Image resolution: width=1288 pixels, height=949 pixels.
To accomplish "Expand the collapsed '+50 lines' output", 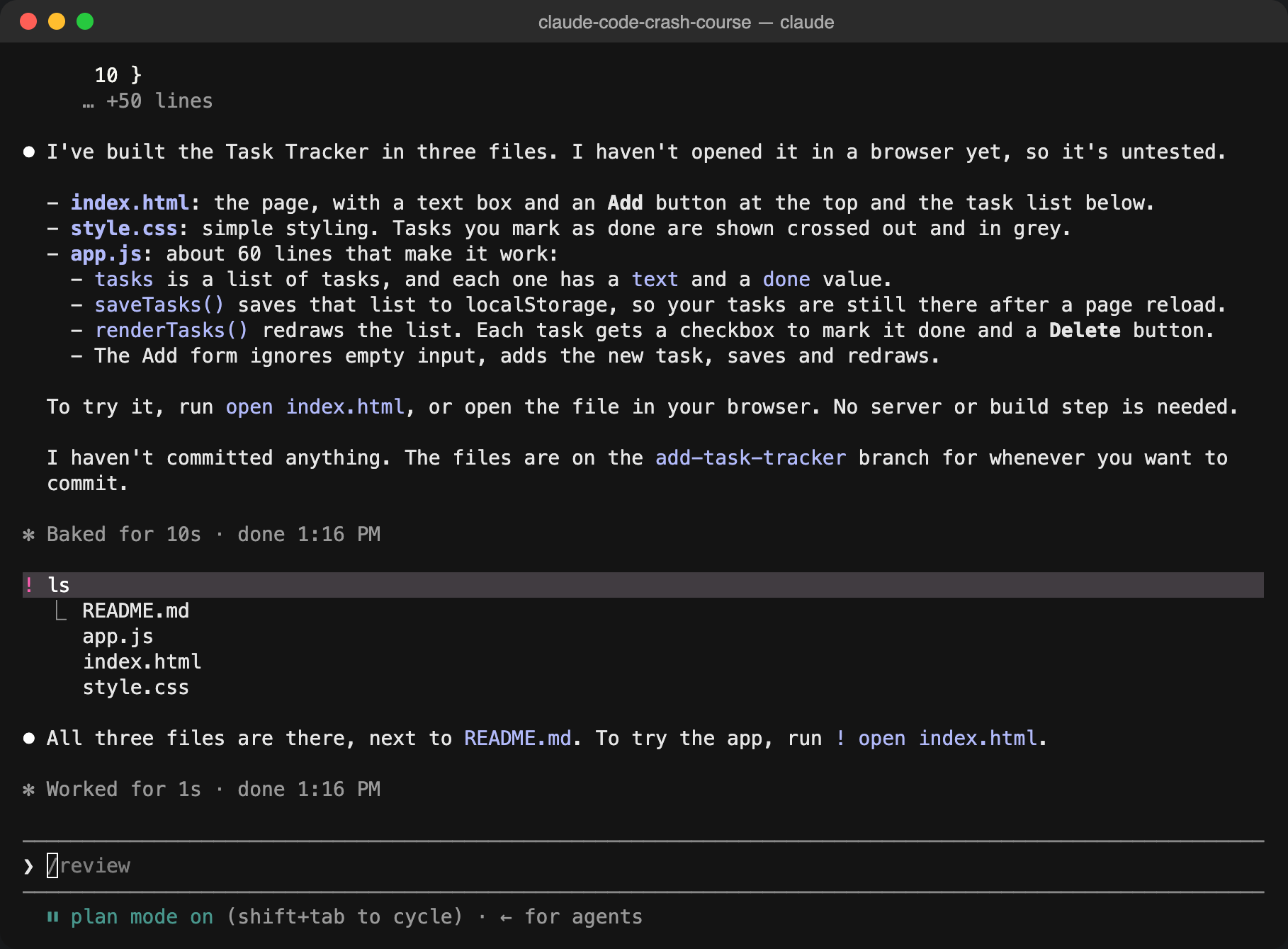I will (147, 101).
